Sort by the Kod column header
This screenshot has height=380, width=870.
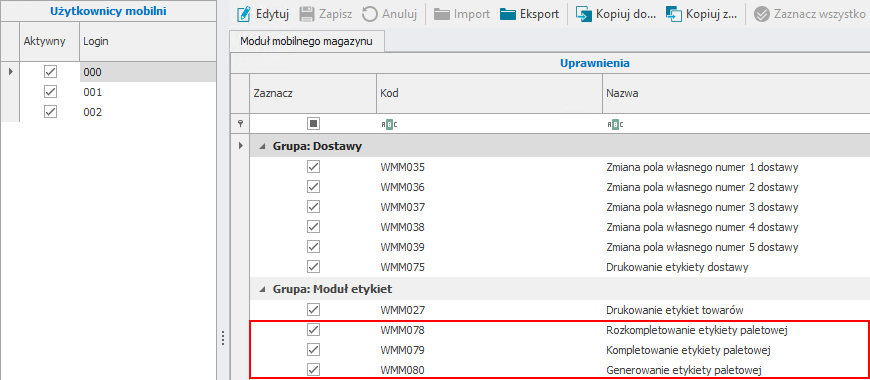[489, 93]
